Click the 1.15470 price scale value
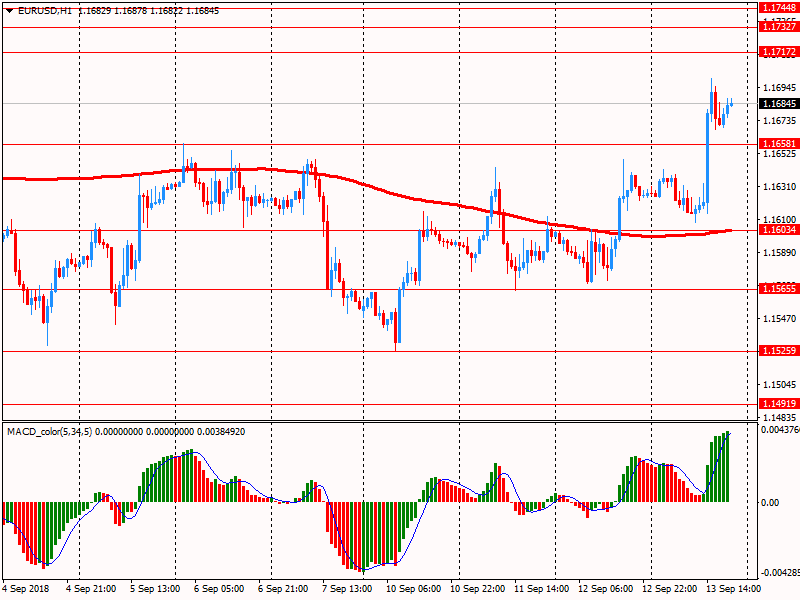This screenshot has height=600, width=800. pos(779,318)
